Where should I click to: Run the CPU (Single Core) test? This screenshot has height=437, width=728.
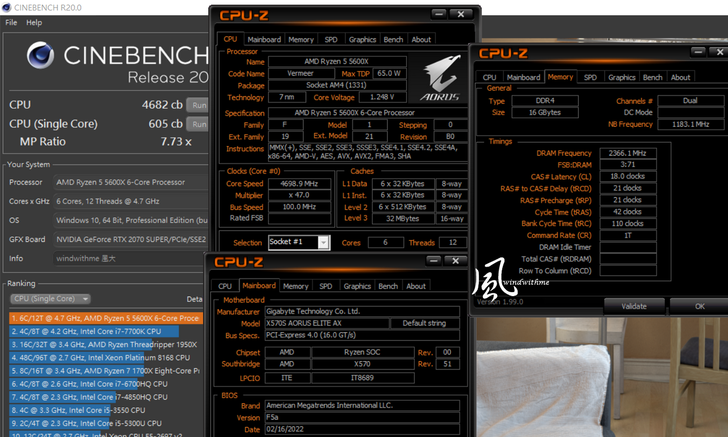[x=199, y=123]
